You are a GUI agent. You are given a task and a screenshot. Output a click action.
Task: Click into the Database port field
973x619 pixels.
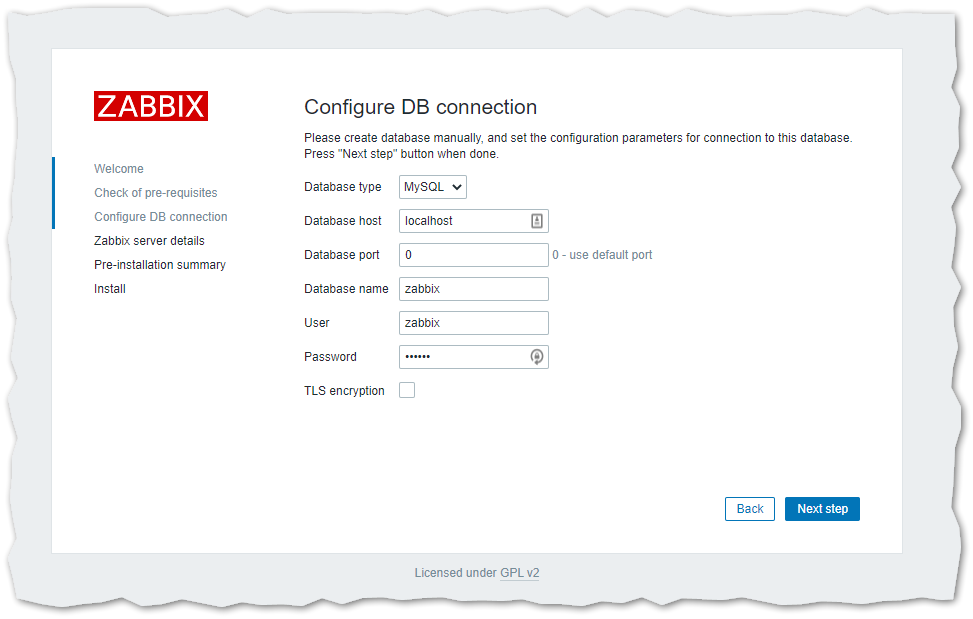click(x=473, y=255)
